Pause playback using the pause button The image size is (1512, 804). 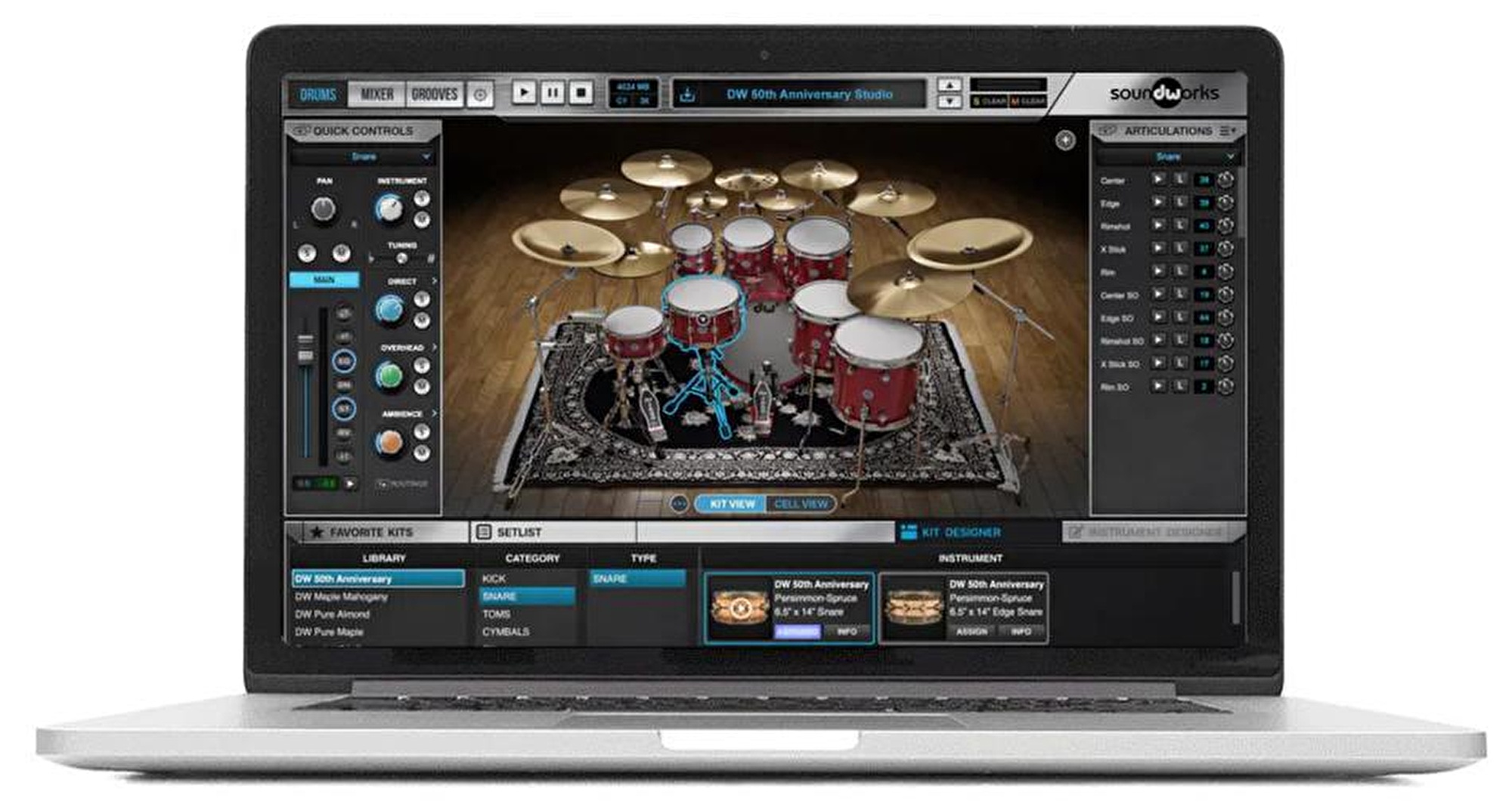click(x=552, y=93)
